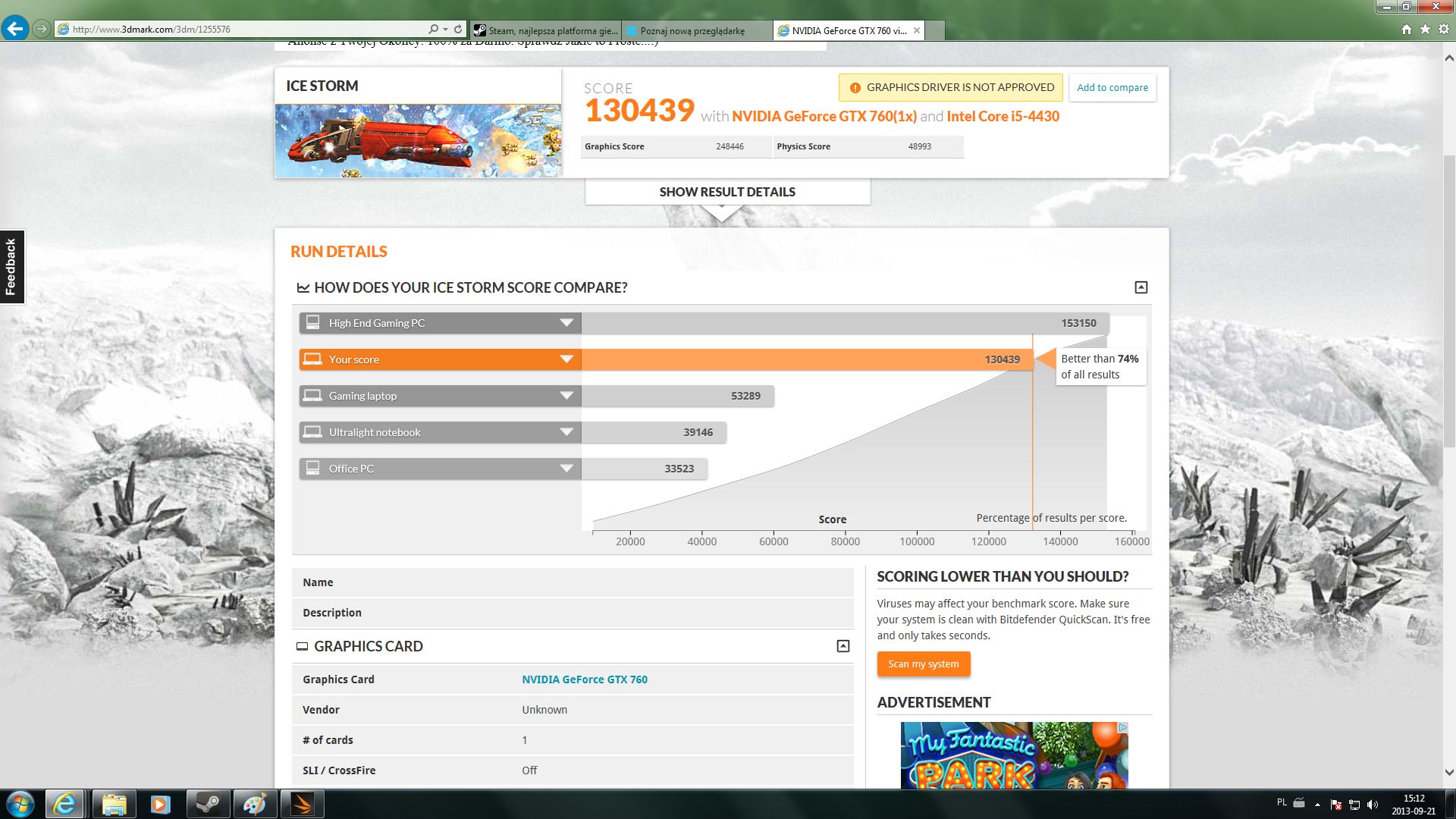
Task: Click the Add to compare button
Action: tap(1112, 87)
